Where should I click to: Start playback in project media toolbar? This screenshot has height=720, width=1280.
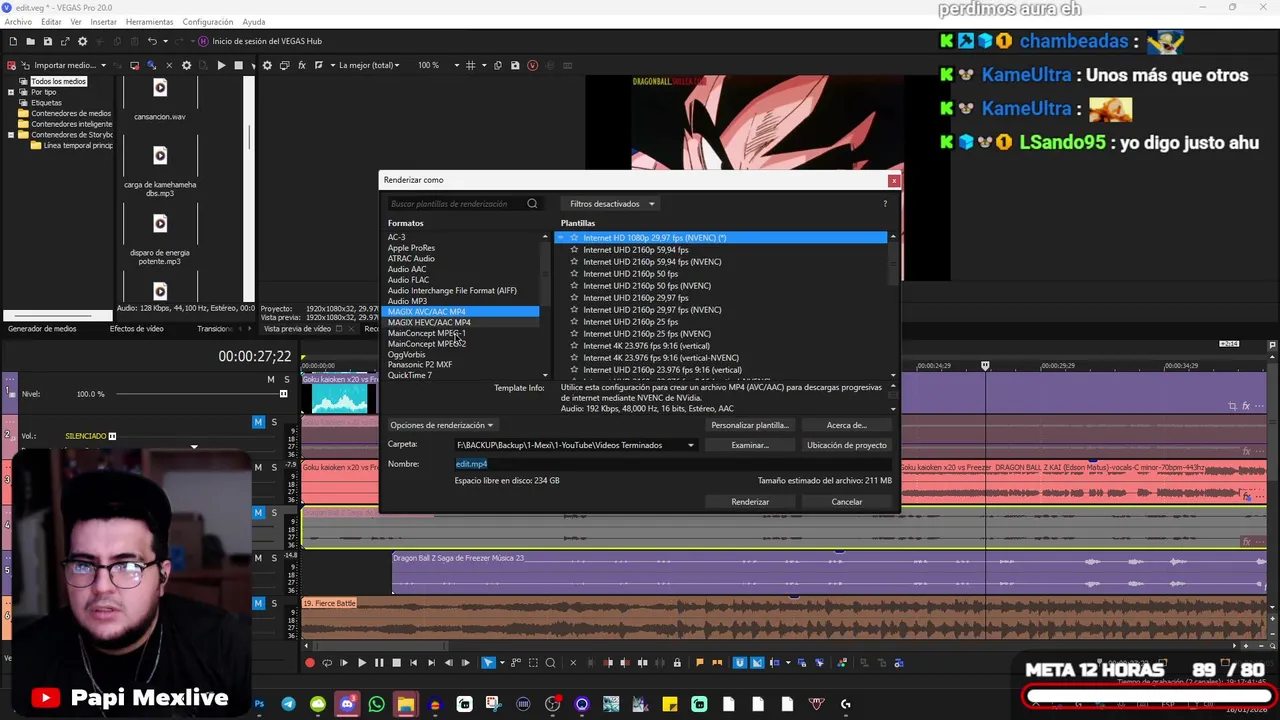click(x=221, y=65)
